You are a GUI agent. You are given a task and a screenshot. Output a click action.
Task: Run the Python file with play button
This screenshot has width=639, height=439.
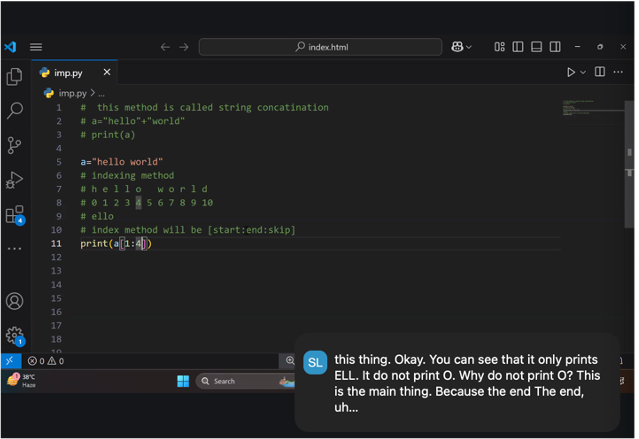(x=571, y=72)
